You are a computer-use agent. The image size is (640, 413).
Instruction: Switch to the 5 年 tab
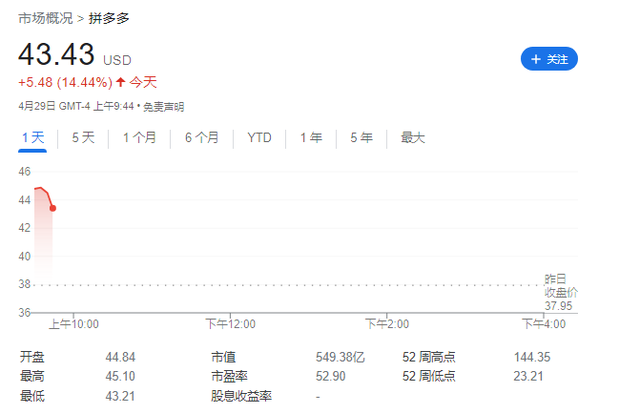(361, 138)
